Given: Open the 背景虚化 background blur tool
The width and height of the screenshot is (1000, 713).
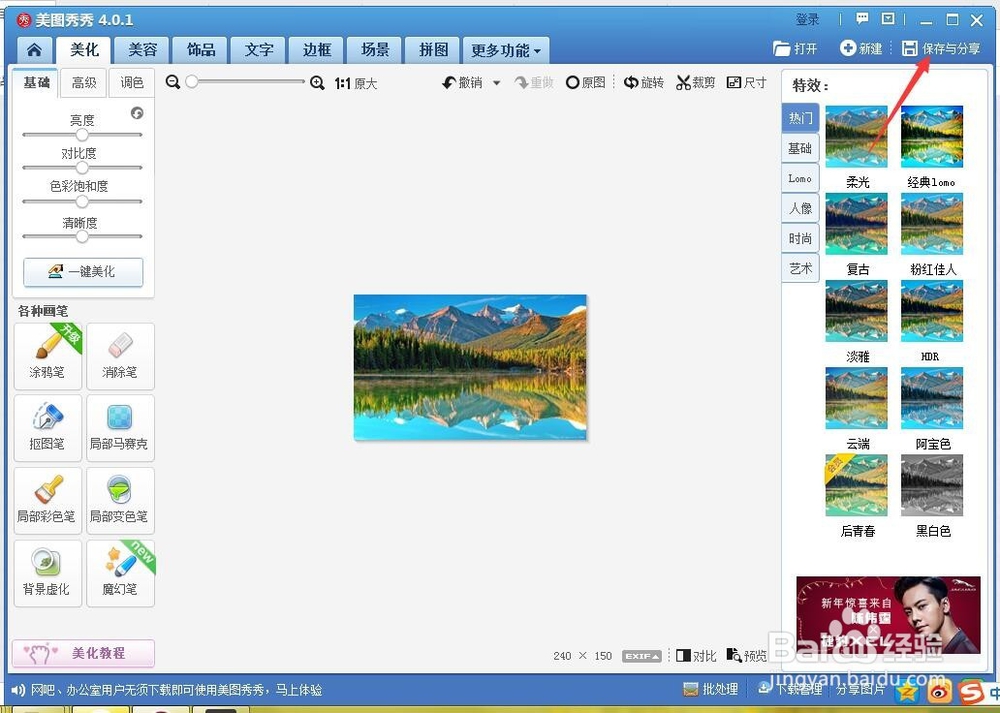Looking at the screenshot, I should pos(47,573).
